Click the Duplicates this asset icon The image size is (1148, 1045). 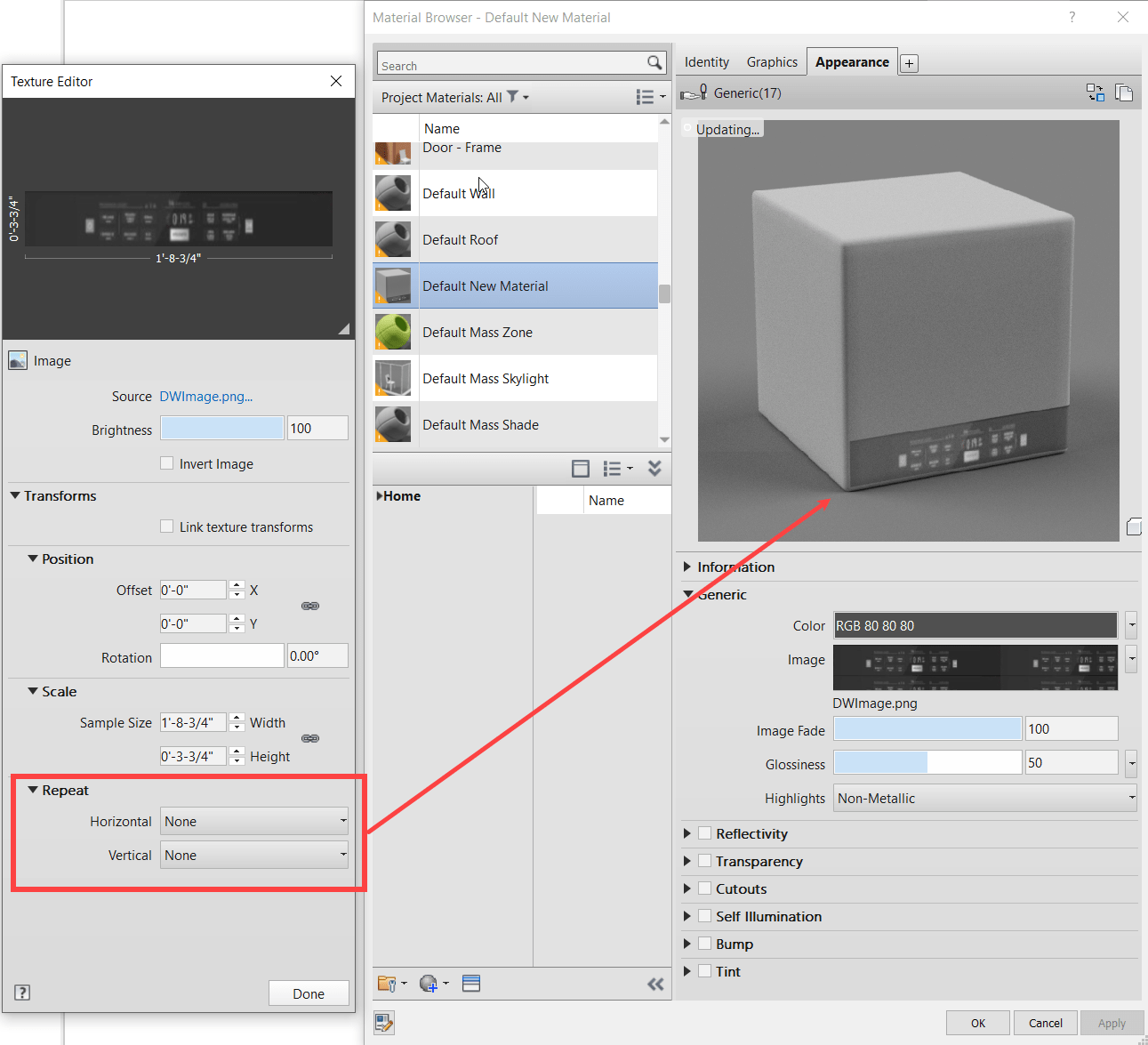coord(1124,92)
